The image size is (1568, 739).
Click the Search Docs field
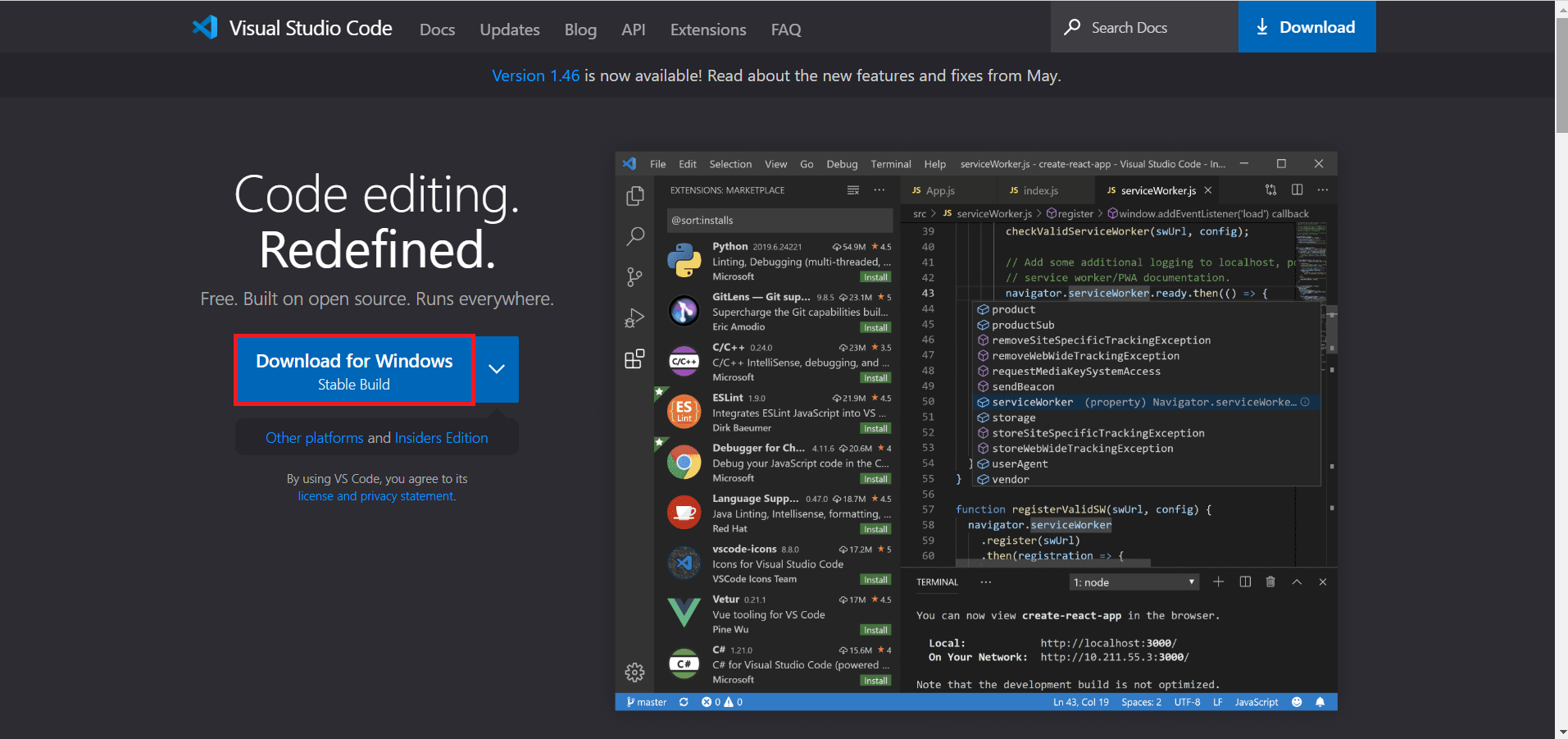coord(1144,27)
